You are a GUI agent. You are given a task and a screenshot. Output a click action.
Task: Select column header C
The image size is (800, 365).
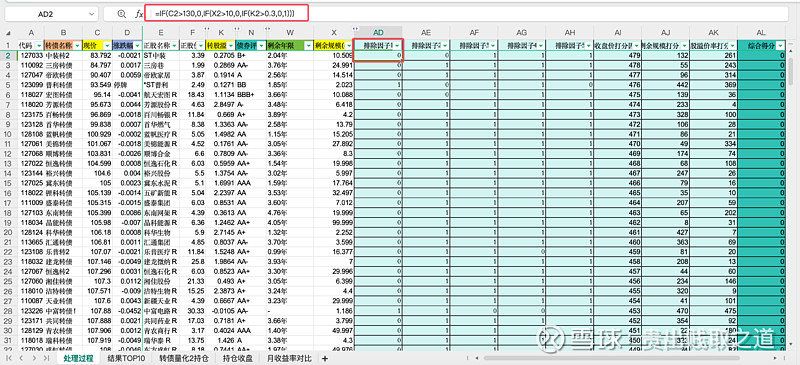pos(97,32)
